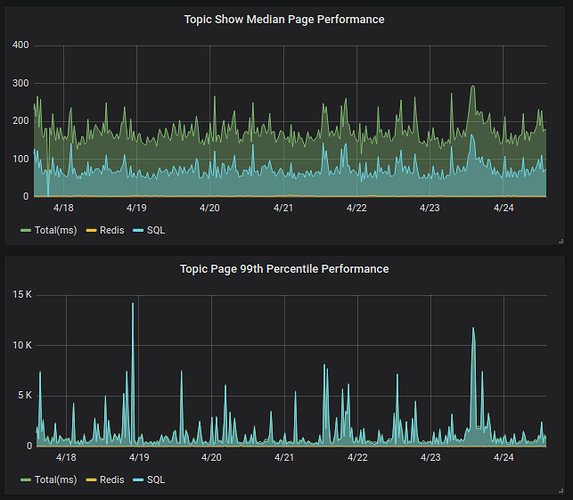Screen dimensions: 573x500
Task: Click the 4/23 x-axis label in 99th percentile chart
Action: click(x=430, y=457)
